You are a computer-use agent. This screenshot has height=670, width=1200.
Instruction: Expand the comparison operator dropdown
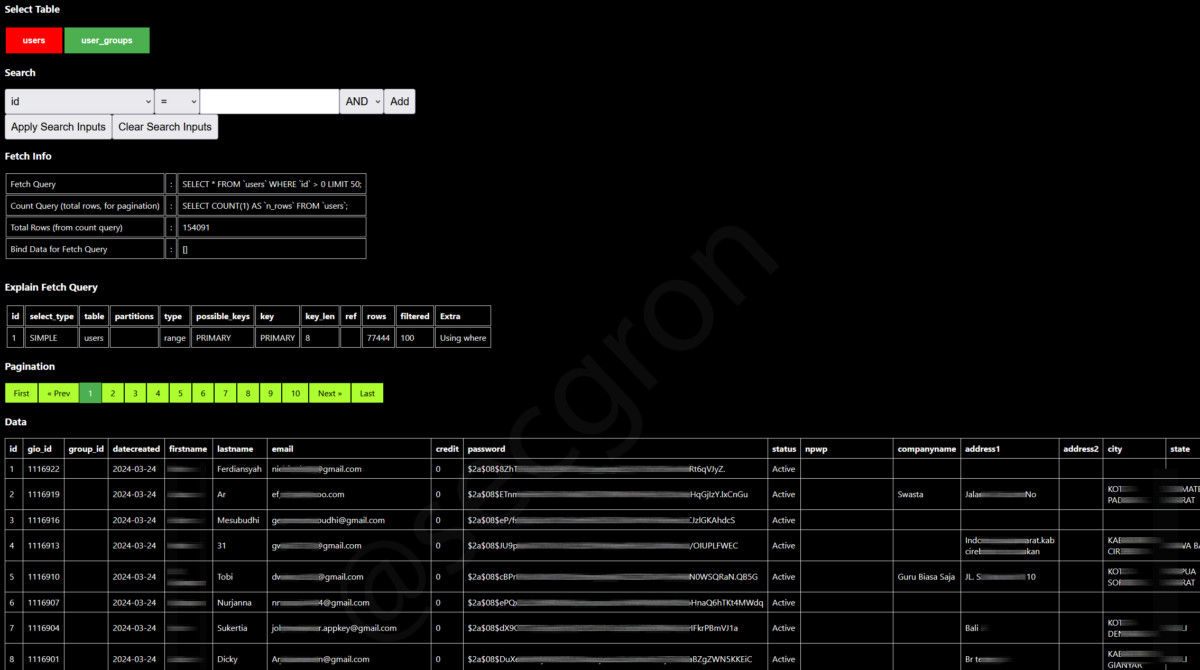[176, 101]
